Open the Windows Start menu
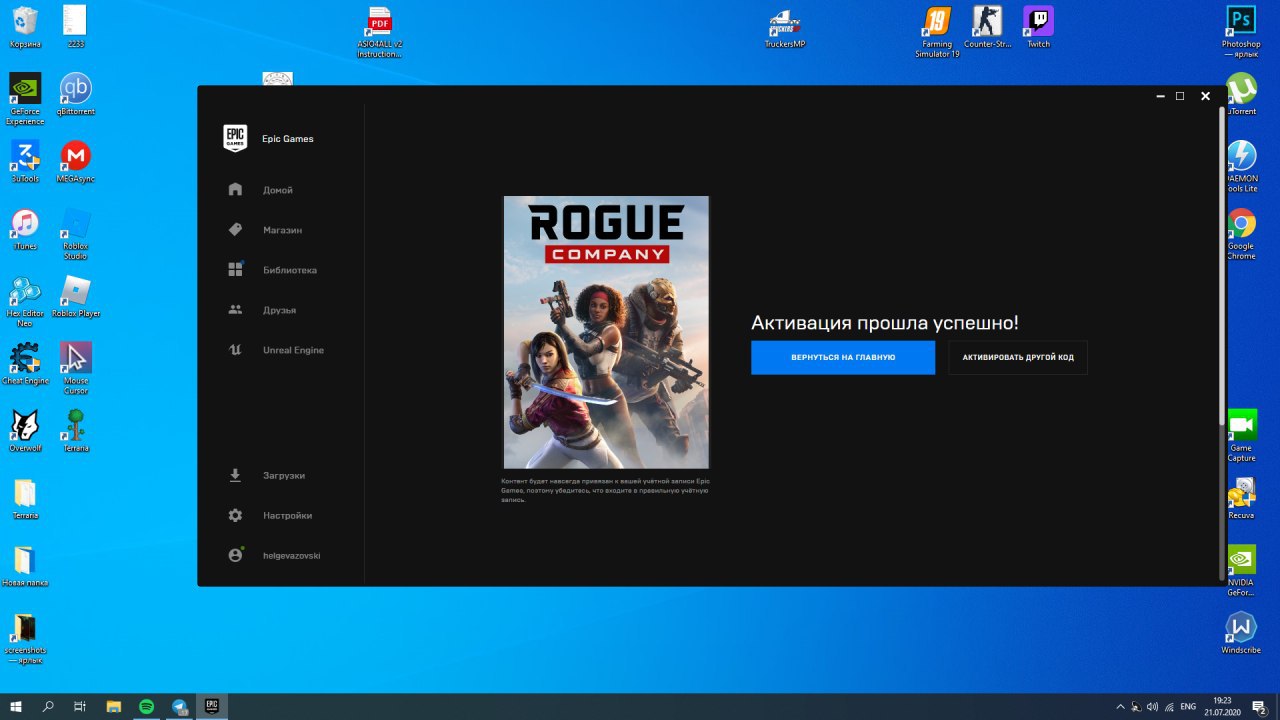 point(16,706)
